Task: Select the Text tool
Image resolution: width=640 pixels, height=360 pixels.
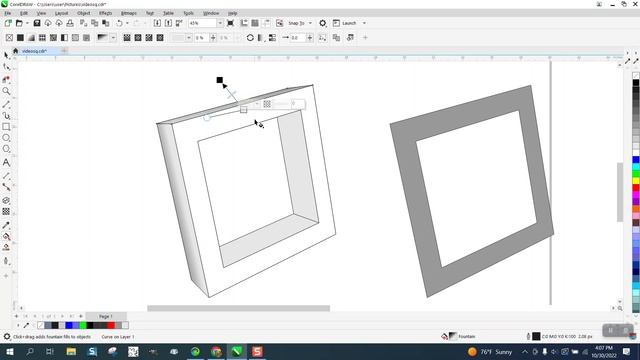Action: [x=6, y=162]
